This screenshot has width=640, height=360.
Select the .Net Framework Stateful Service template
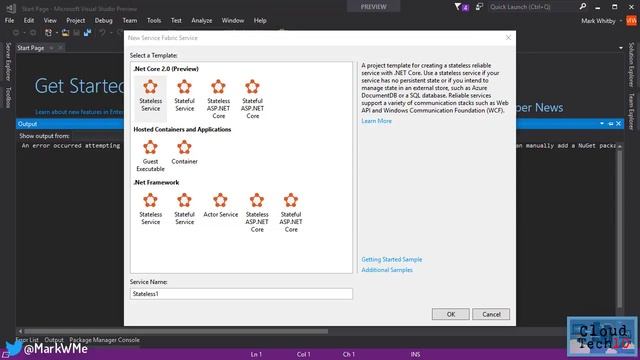tap(184, 209)
